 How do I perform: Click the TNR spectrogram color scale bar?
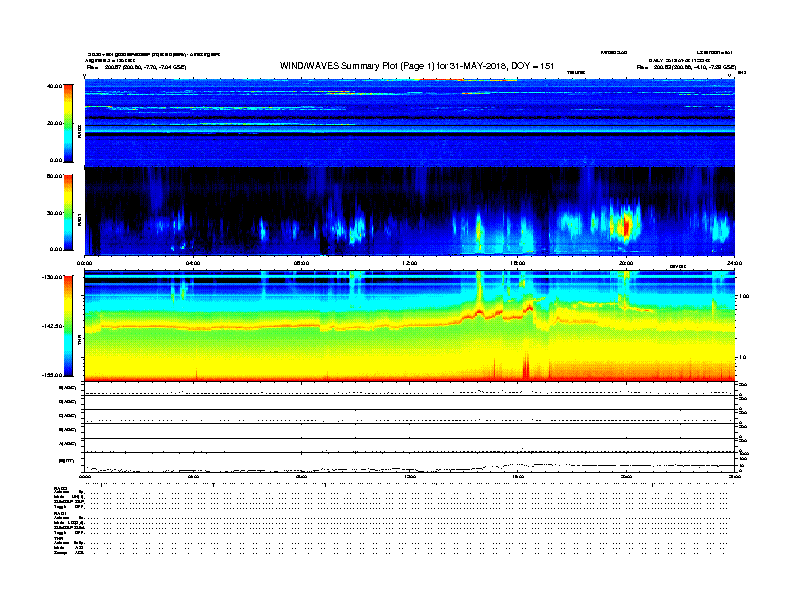click(x=68, y=326)
